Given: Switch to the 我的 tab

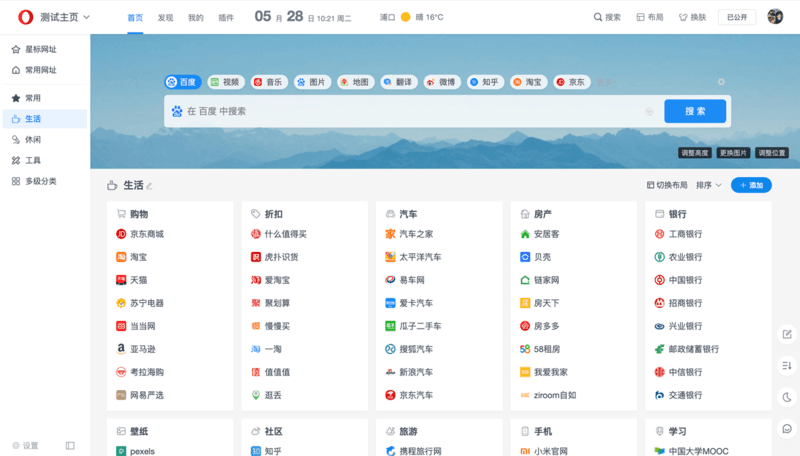Looking at the screenshot, I should [x=196, y=18].
